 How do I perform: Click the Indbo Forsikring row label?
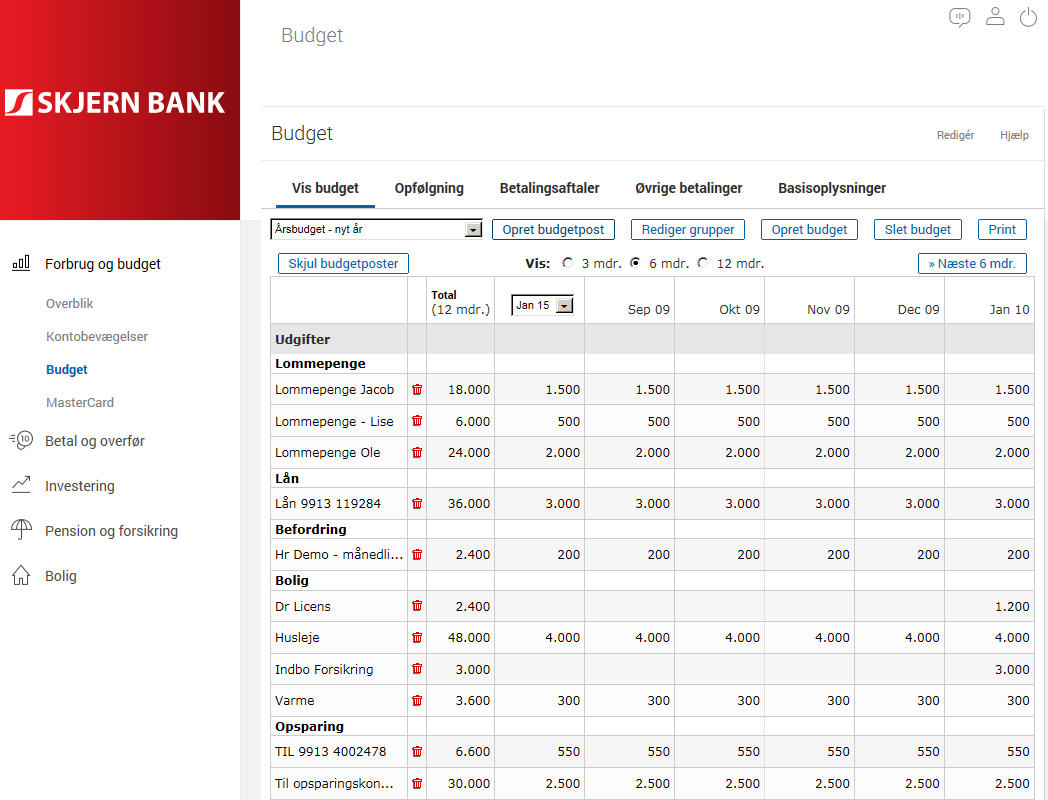[x=323, y=669]
